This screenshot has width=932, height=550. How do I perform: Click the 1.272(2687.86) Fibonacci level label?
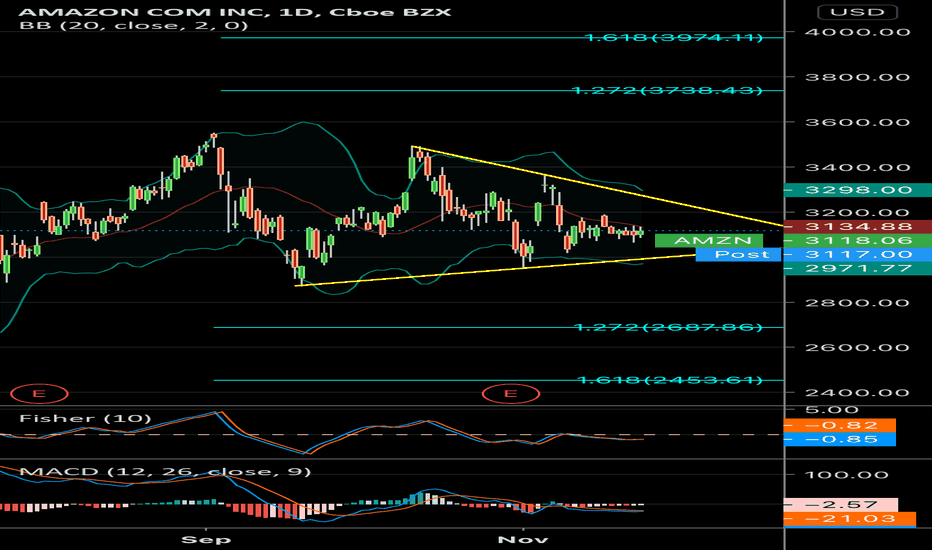[668, 327]
